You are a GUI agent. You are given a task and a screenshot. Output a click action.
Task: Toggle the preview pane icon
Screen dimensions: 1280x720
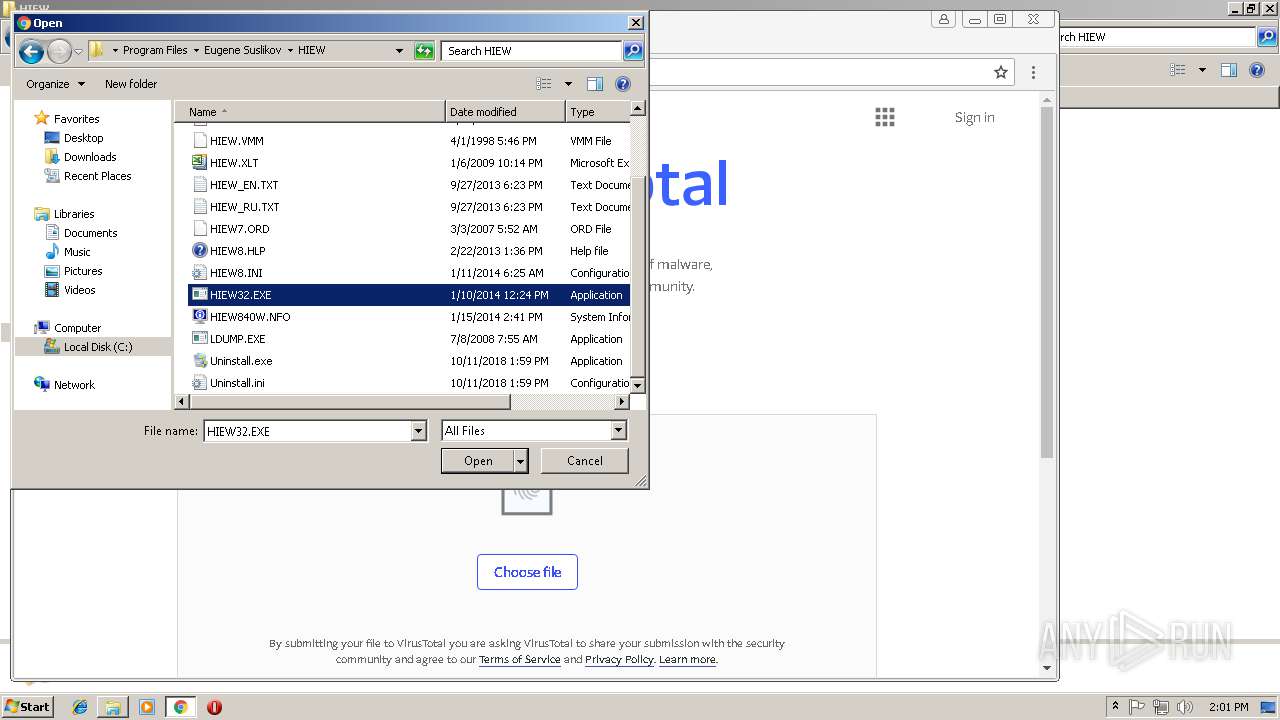pos(595,84)
